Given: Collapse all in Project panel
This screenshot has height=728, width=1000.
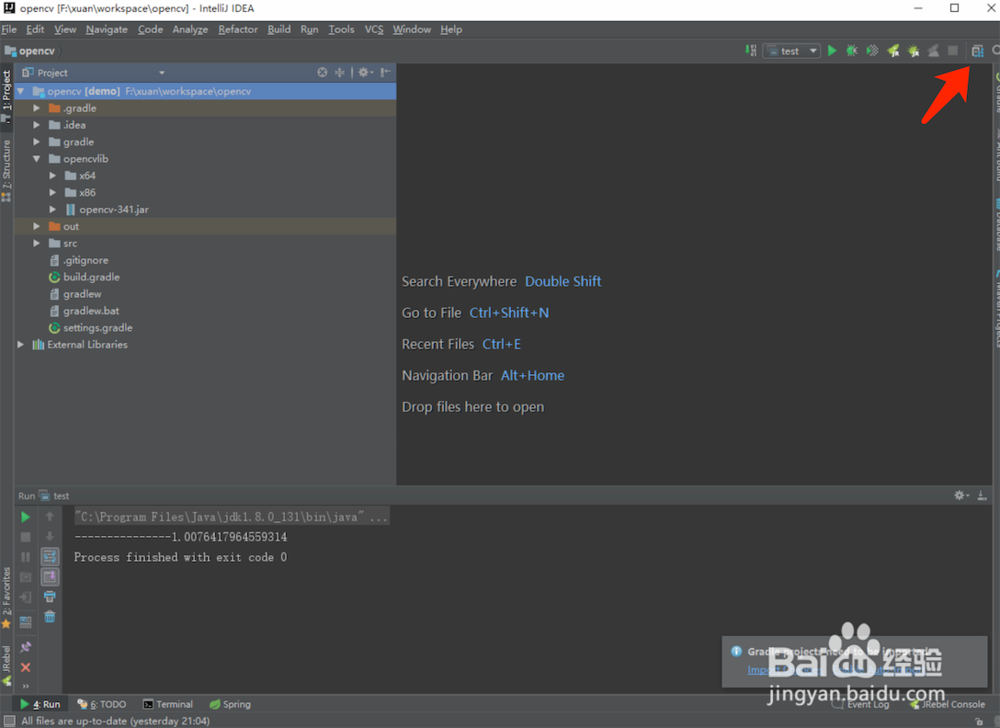Looking at the screenshot, I should pos(339,72).
